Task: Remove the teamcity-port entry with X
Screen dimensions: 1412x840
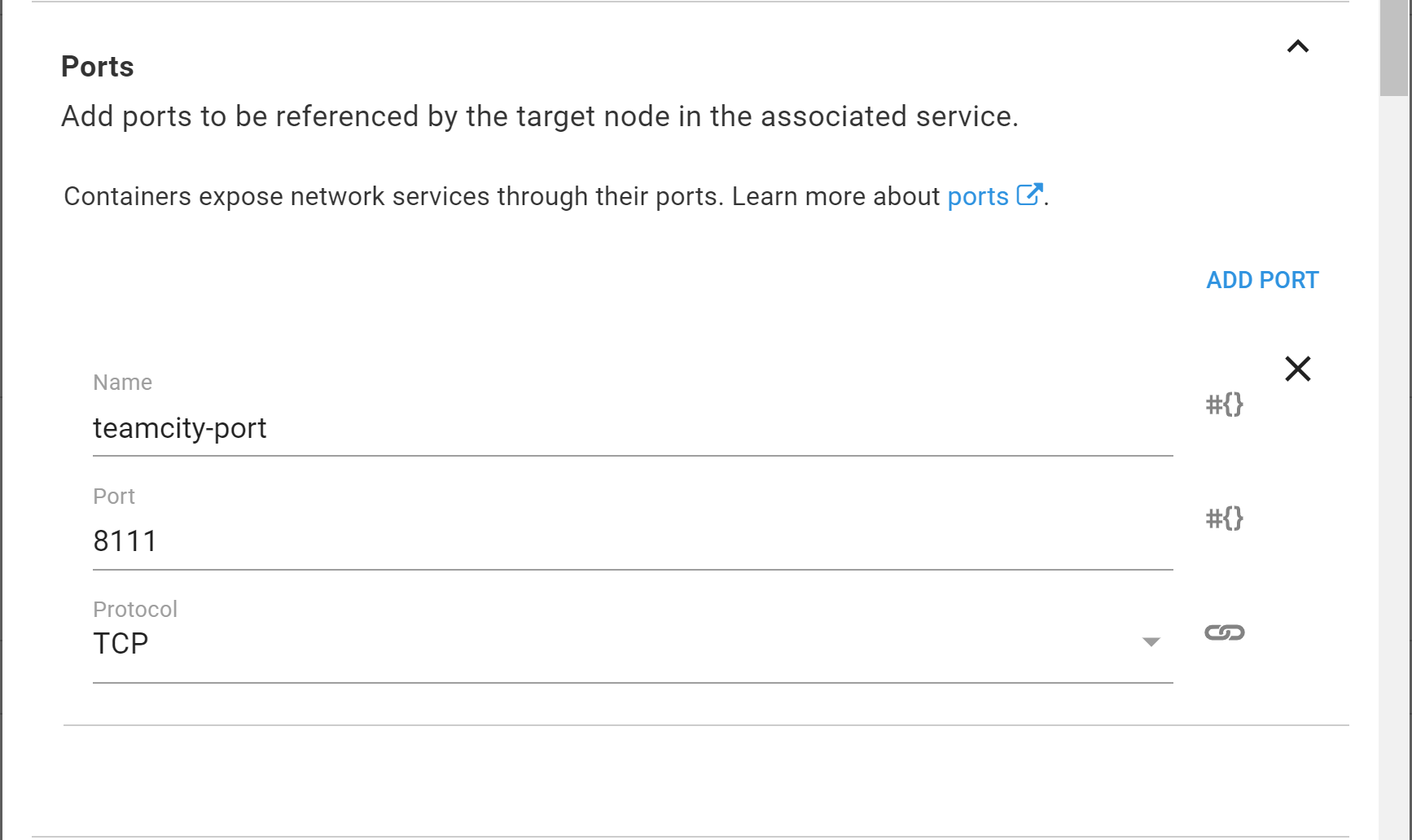Action: click(1297, 369)
